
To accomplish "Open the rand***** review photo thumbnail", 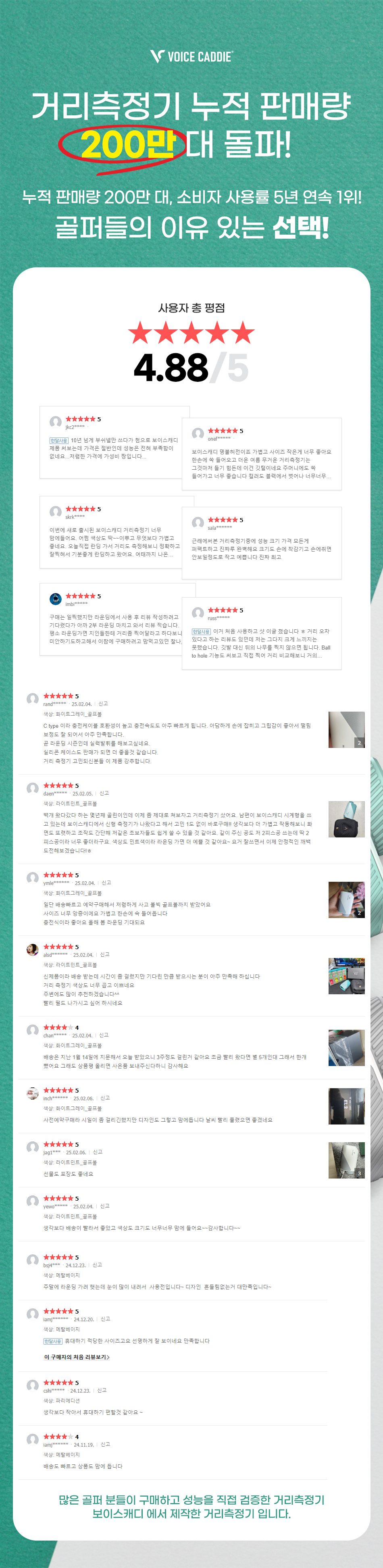I will click(x=346, y=730).
